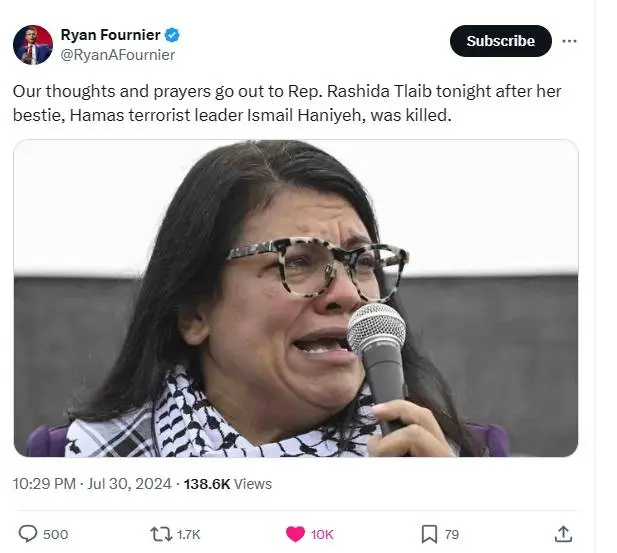Click the 1.7K reposts count
617x553 pixels.
coord(188,534)
